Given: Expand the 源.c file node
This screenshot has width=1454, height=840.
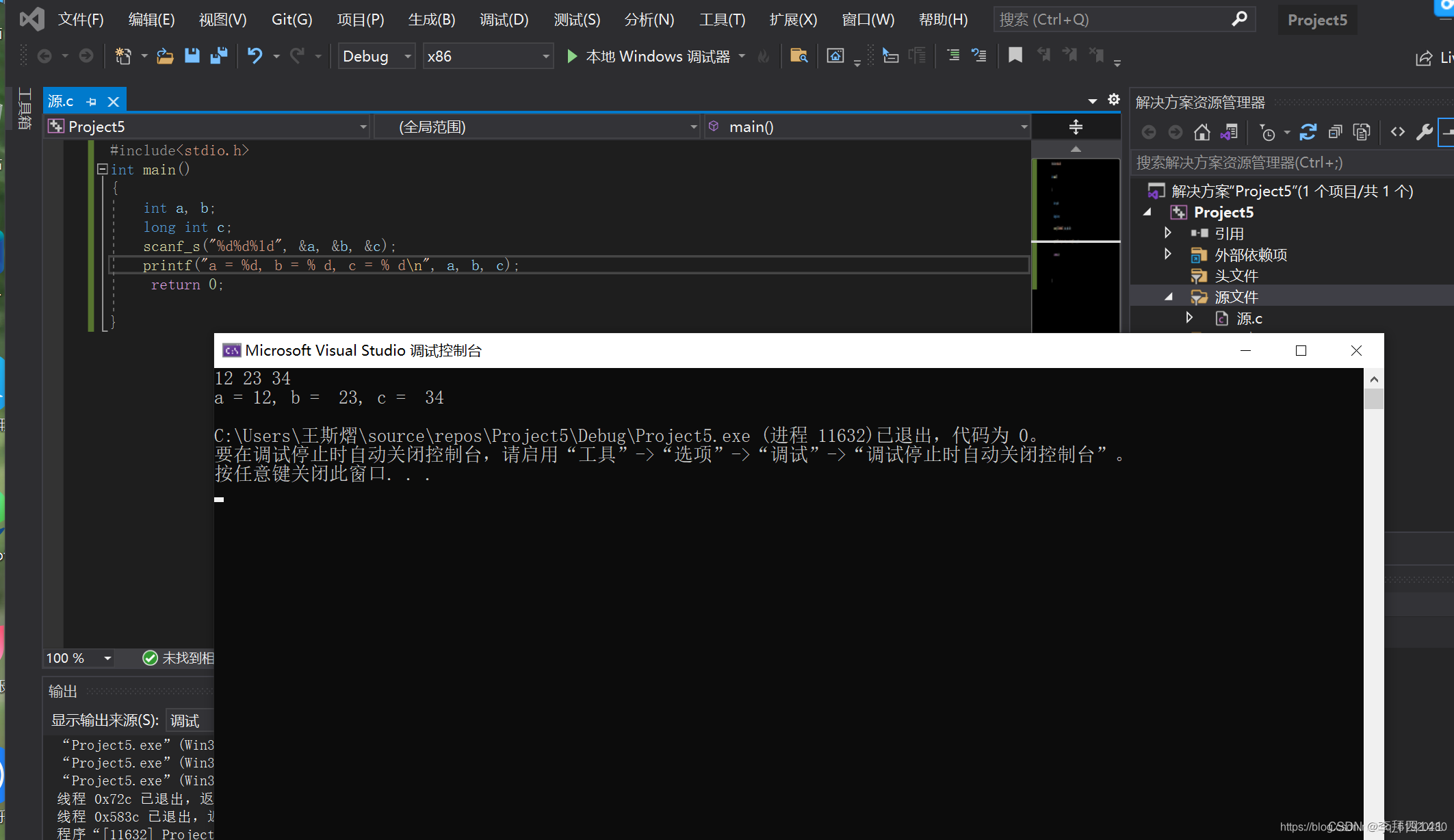Looking at the screenshot, I should (1189, 318).
